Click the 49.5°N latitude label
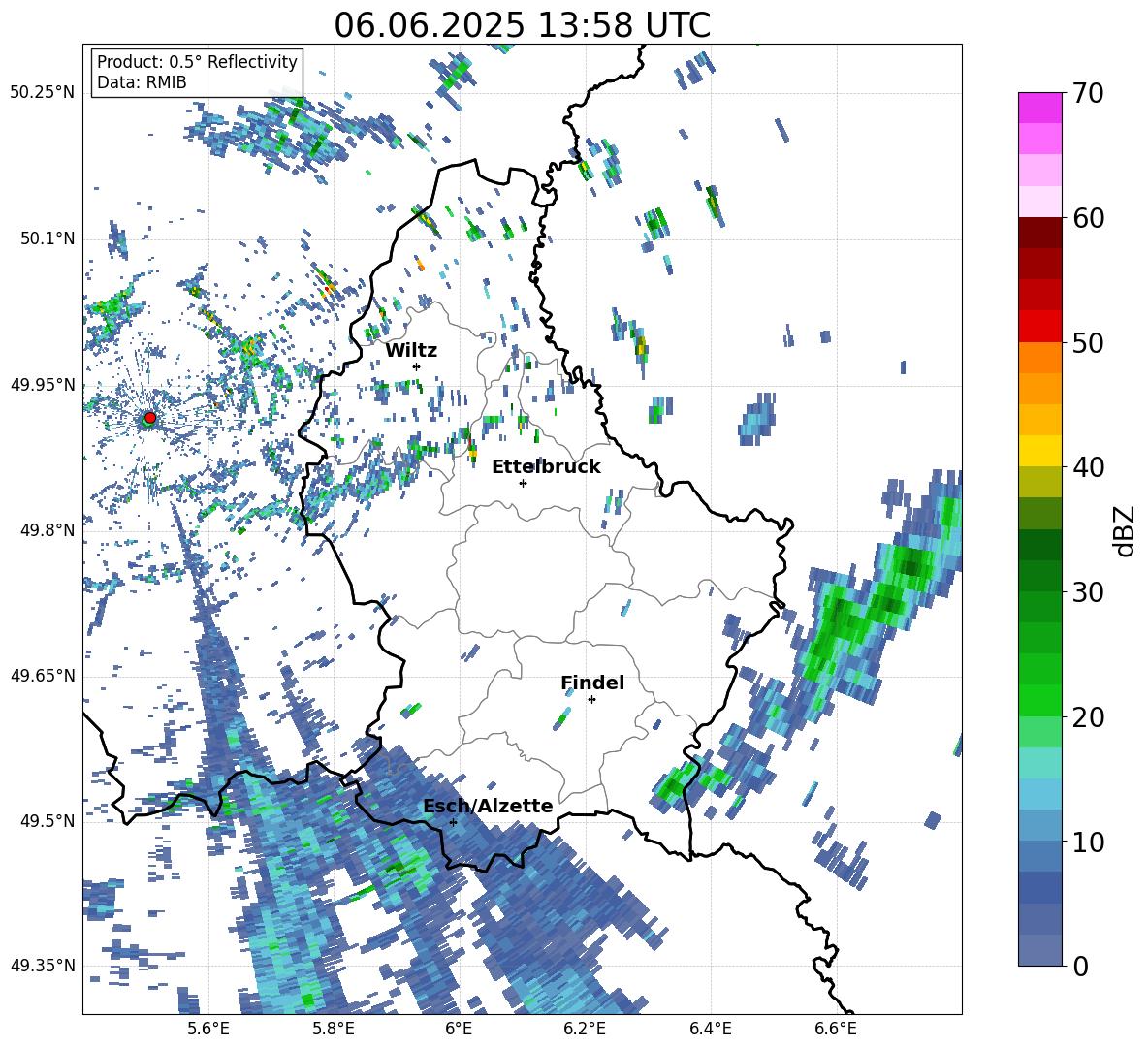Image resolution: width=1148 pixels, height=1048 pixels. point(47,820)
